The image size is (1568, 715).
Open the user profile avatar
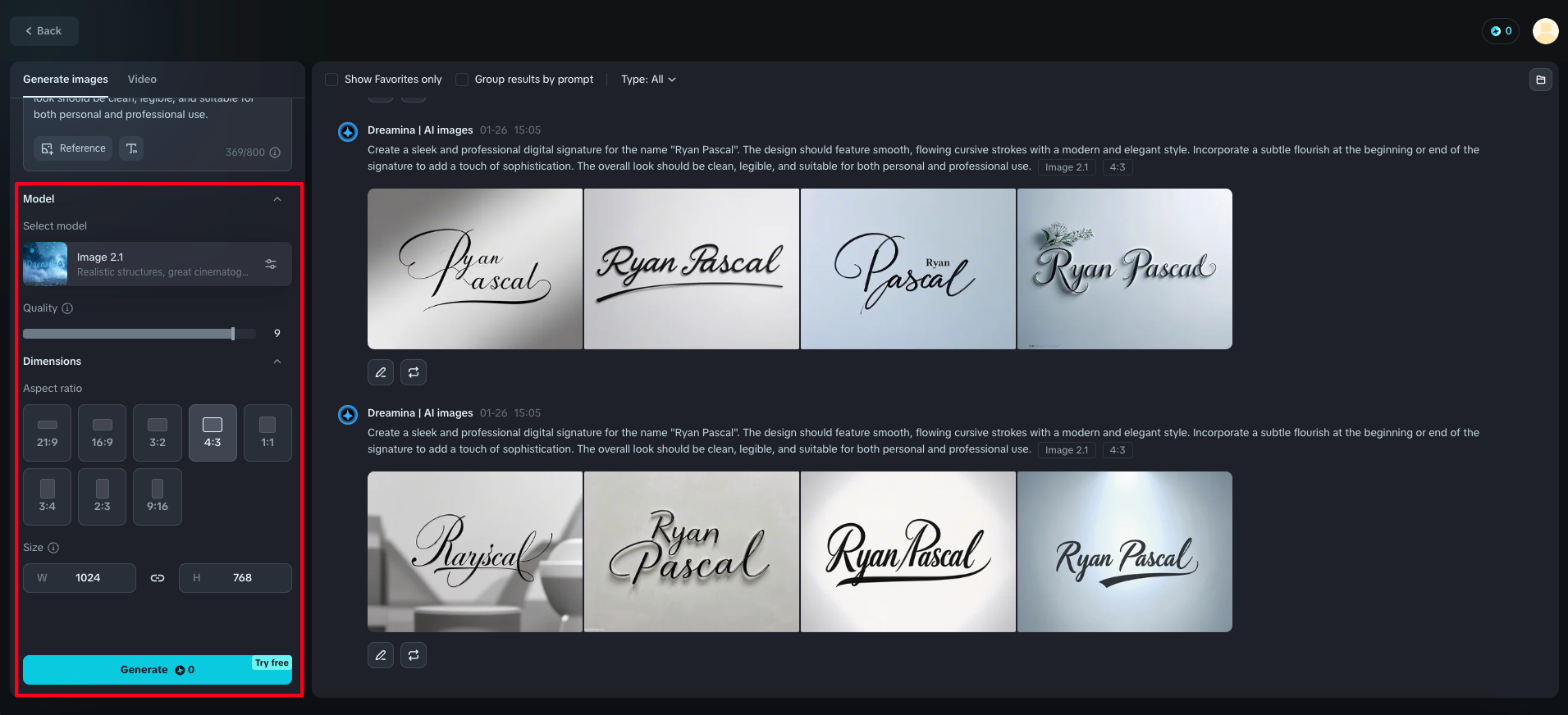pyautogui.click(x=1545, y=31)
